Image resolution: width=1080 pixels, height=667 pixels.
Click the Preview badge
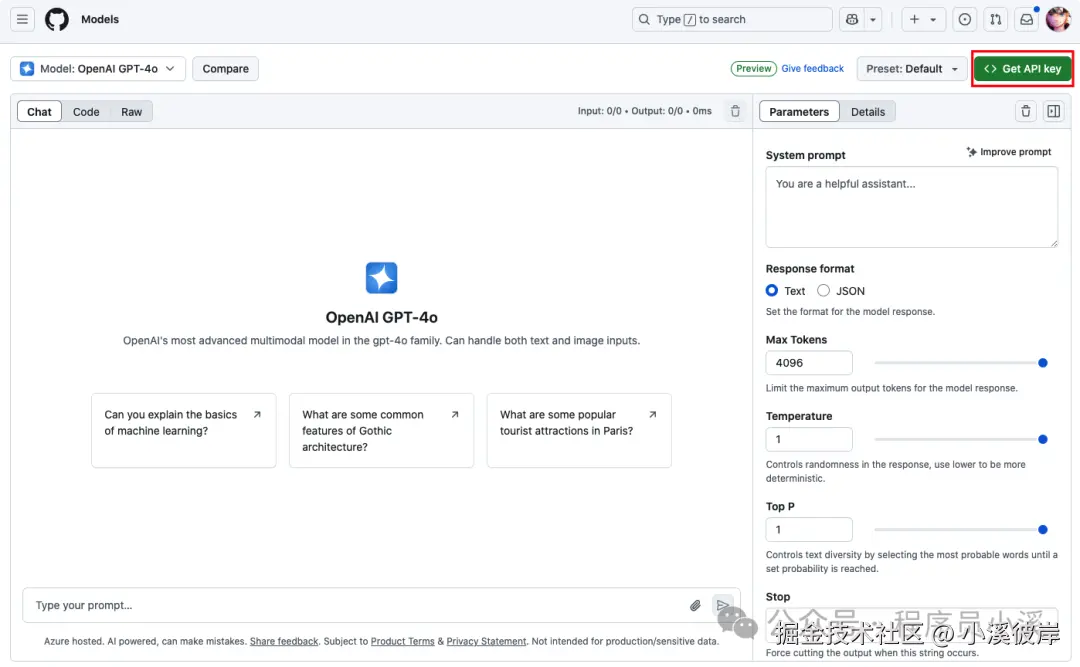(x=754, y=68)
